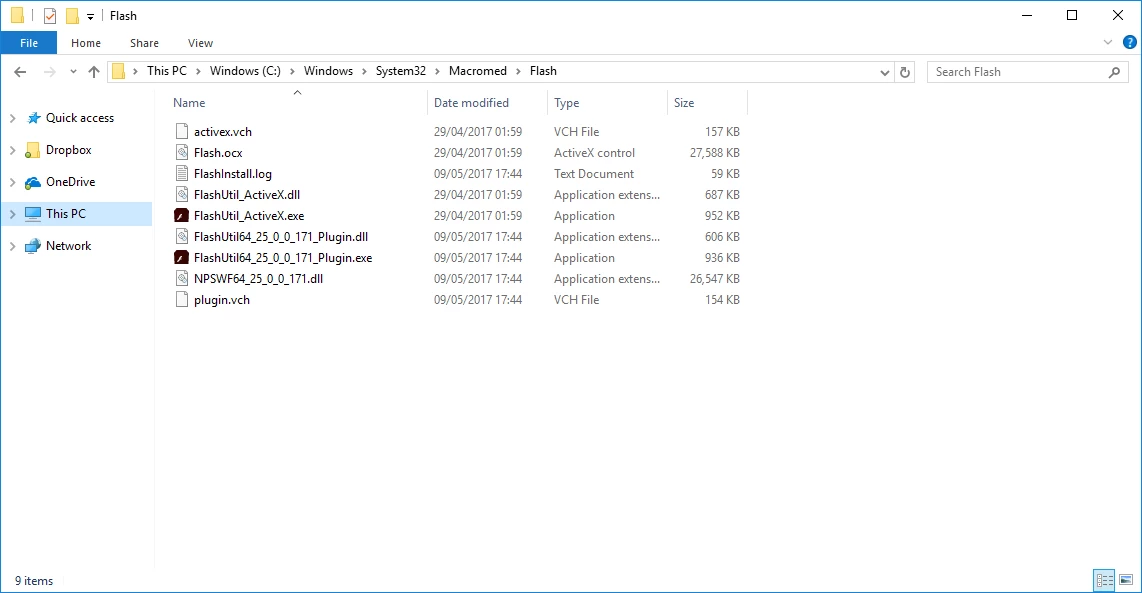
Task: Open the chevron after Macromed in breadcrumb
Action: coord(519,71)
